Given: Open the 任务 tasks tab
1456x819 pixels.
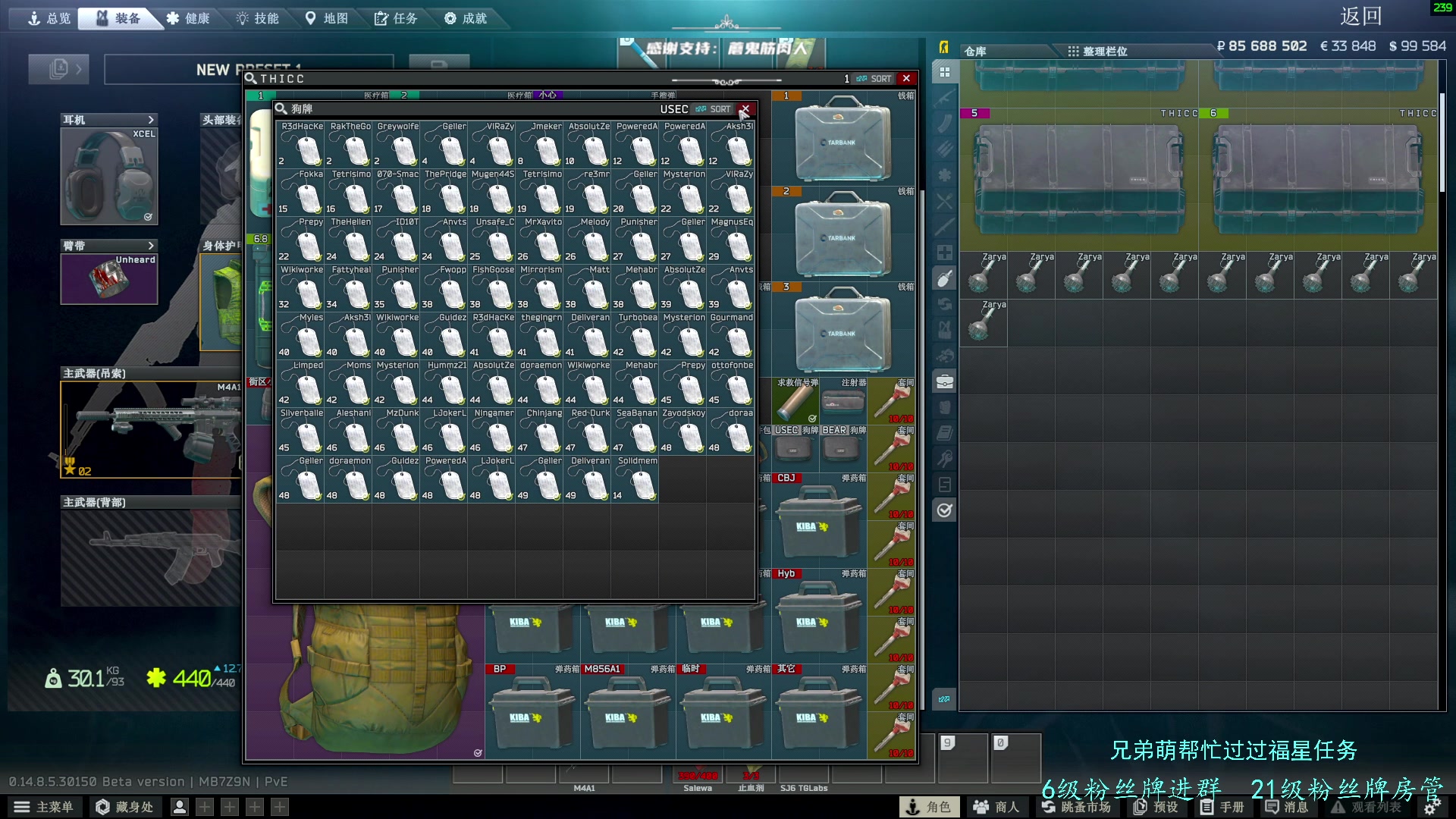Looking at the screenshot, I should (396, 18).
